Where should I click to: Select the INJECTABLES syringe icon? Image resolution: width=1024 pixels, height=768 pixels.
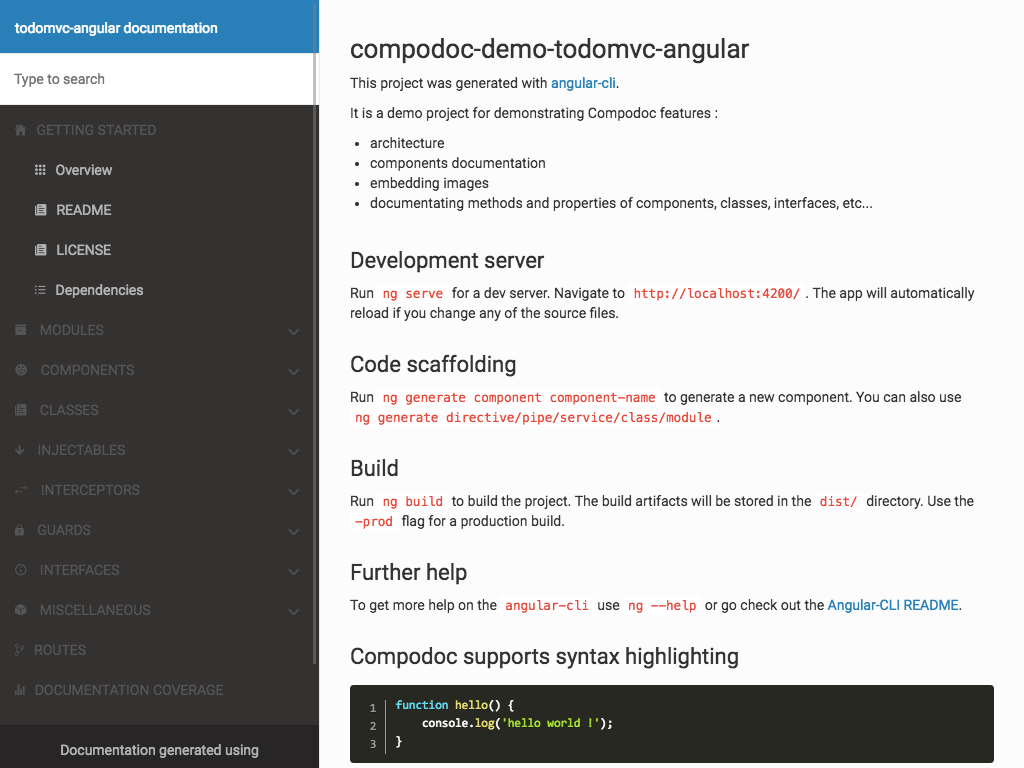pos(19,450)
